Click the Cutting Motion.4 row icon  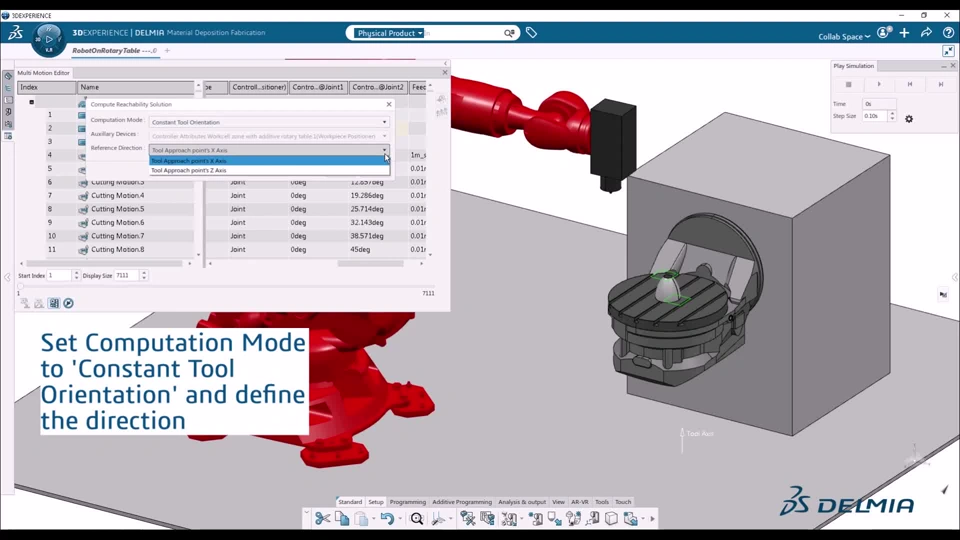pos(83,196)
